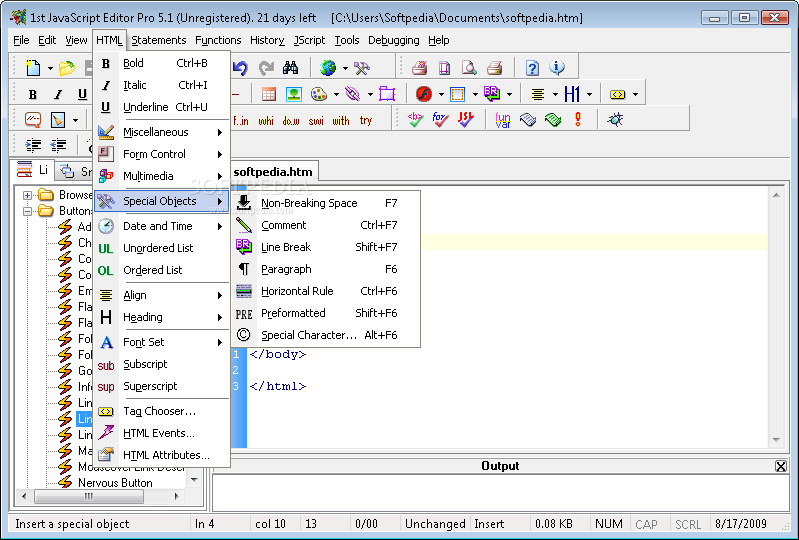The width and height of the screenshot is (799, 540).
Task: Click the Undo arrow icon
Action: pyautogui.click(x=240, y=68)
